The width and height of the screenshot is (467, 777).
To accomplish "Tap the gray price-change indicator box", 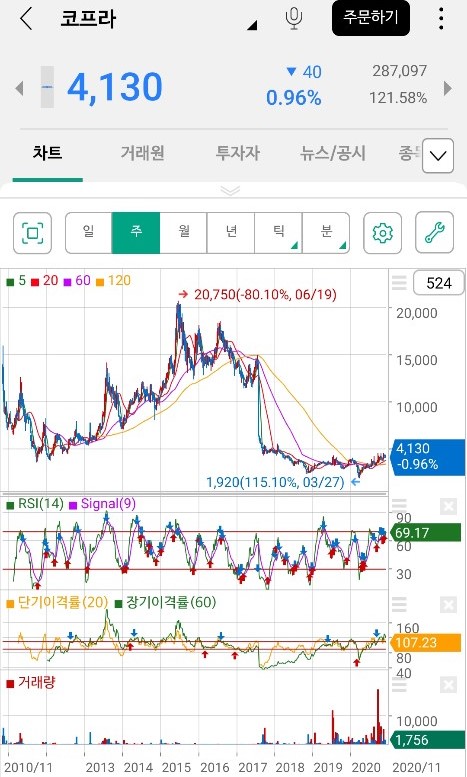I will [x=47, y=87].
